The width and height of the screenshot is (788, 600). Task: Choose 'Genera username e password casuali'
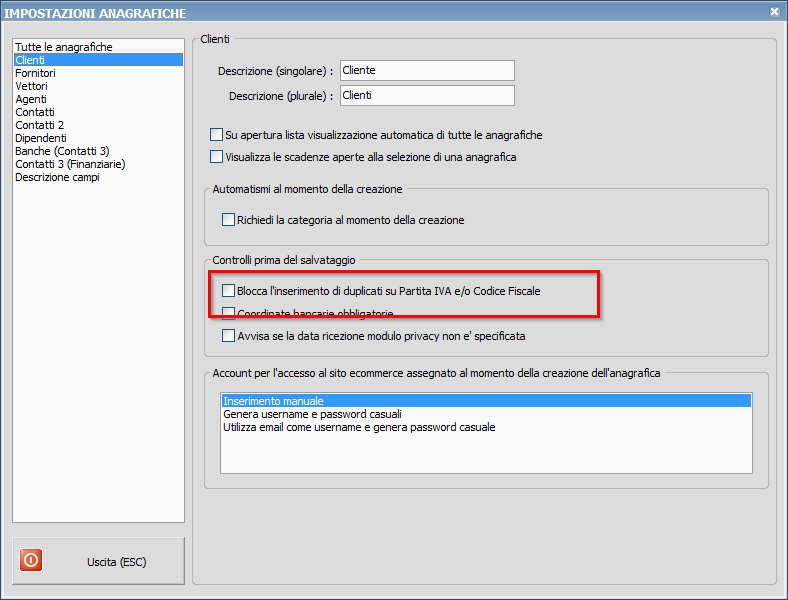tap(312, 414)
